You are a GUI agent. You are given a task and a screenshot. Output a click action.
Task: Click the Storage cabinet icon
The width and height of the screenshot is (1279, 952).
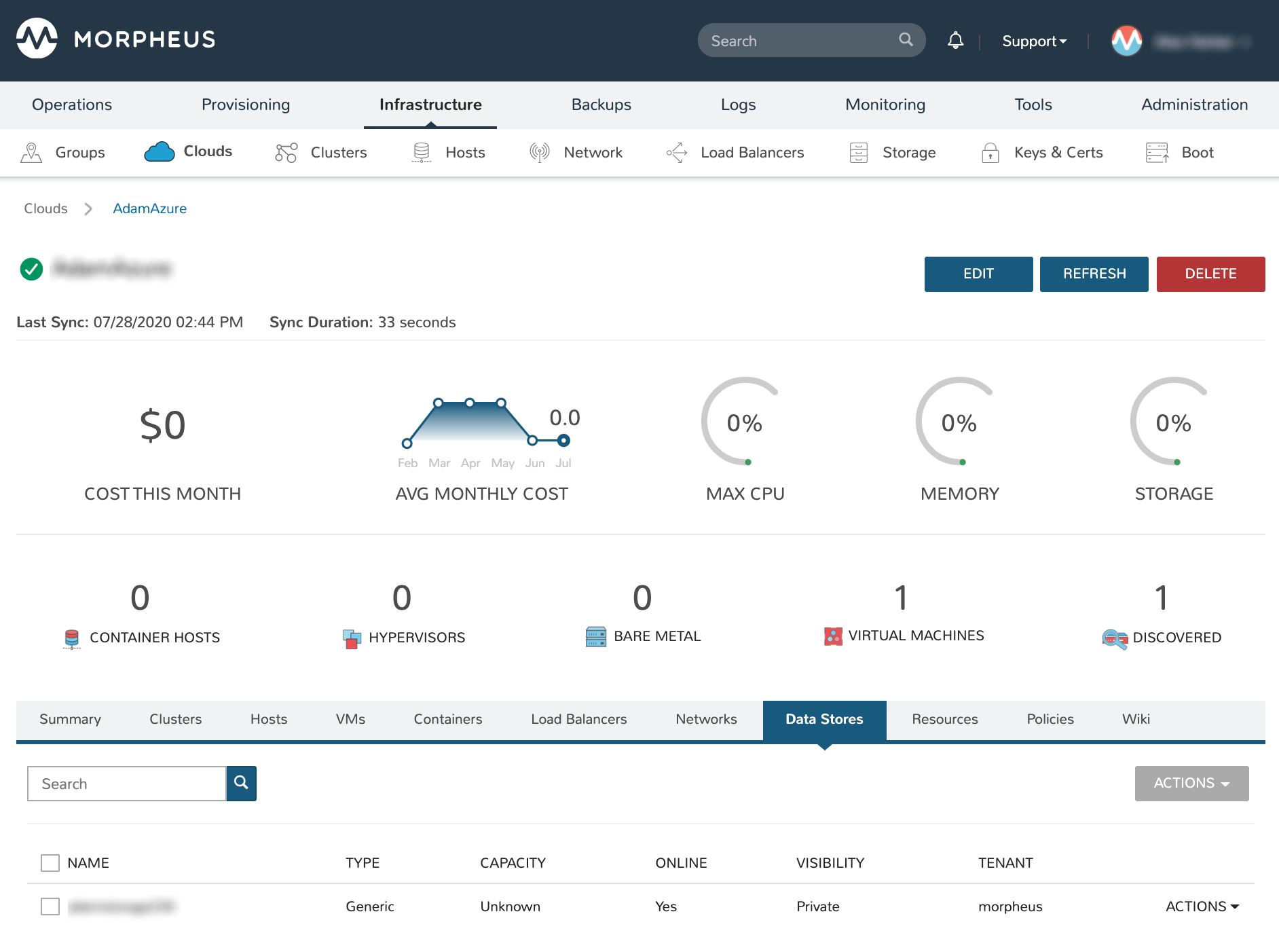coord(859,153)
